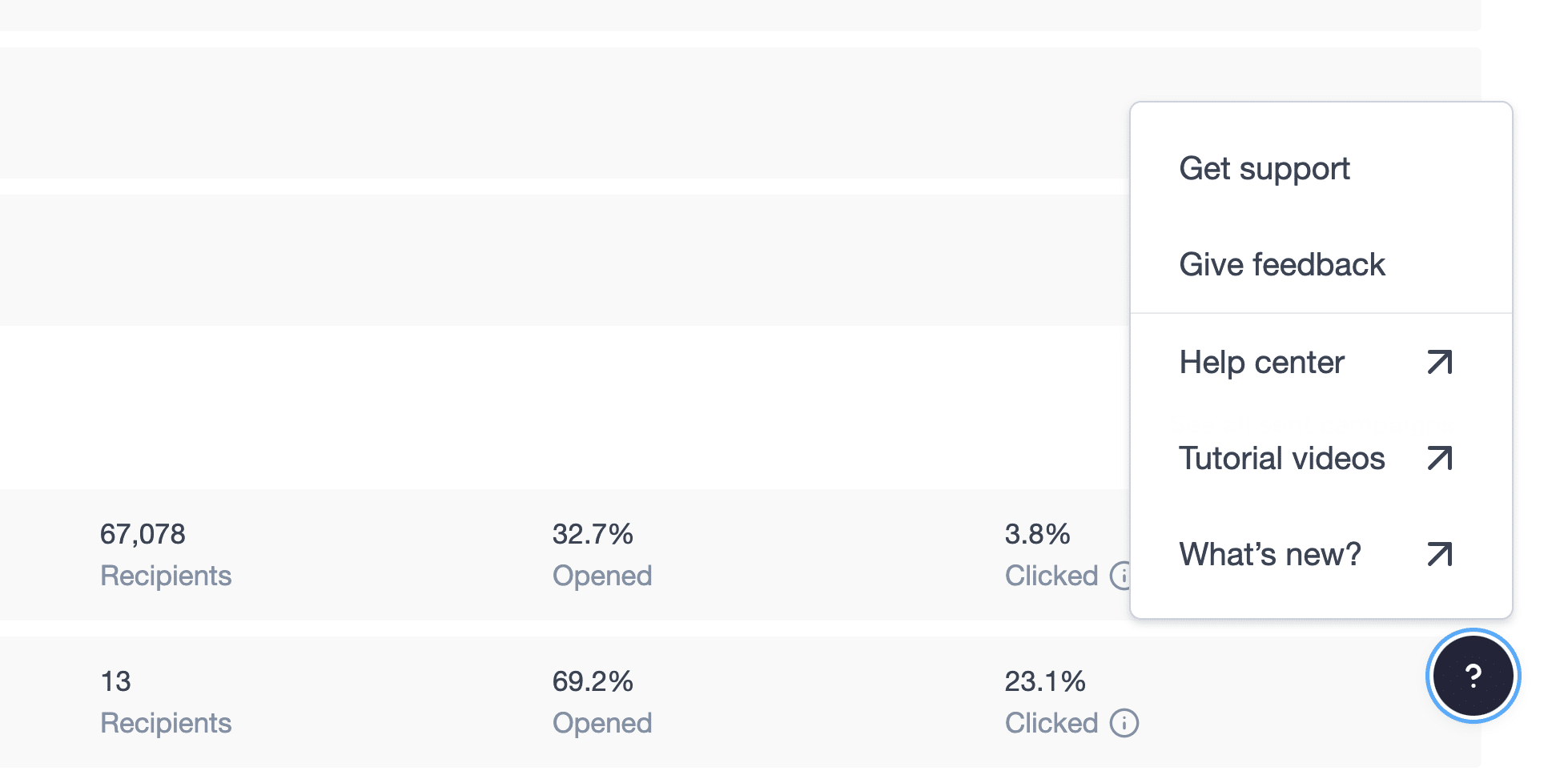This screenshot has width=1568, height=775.
Task: Click the external arrow beside What's new?
Action: point(1439,554)
